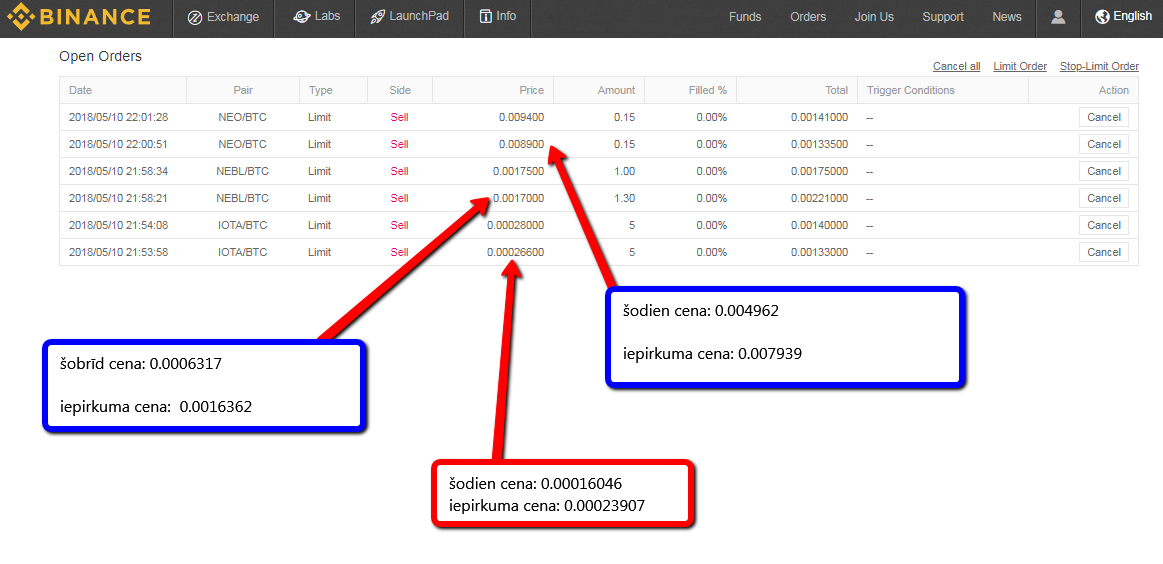1163x564 pixels.
Task: Click the amount 1.00
Action: (x=625, y=171)
